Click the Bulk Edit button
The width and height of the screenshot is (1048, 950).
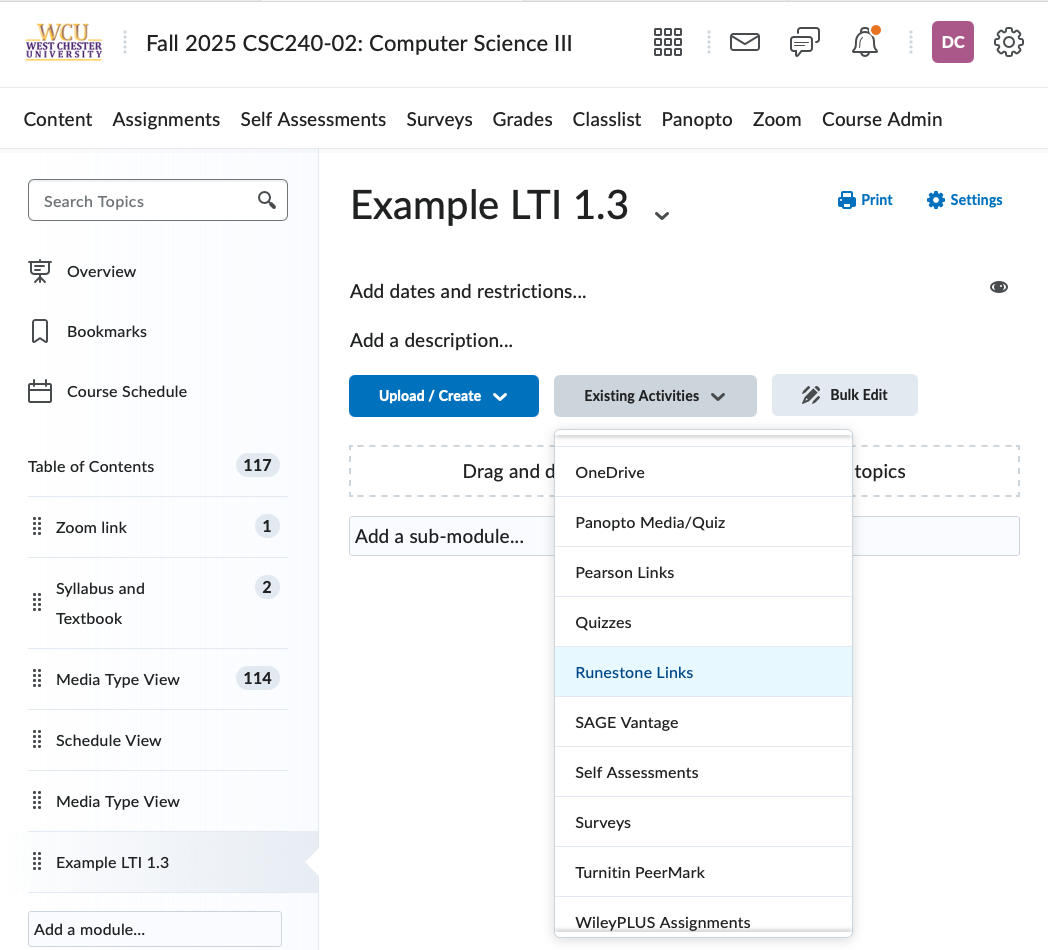tap(844, 395)
